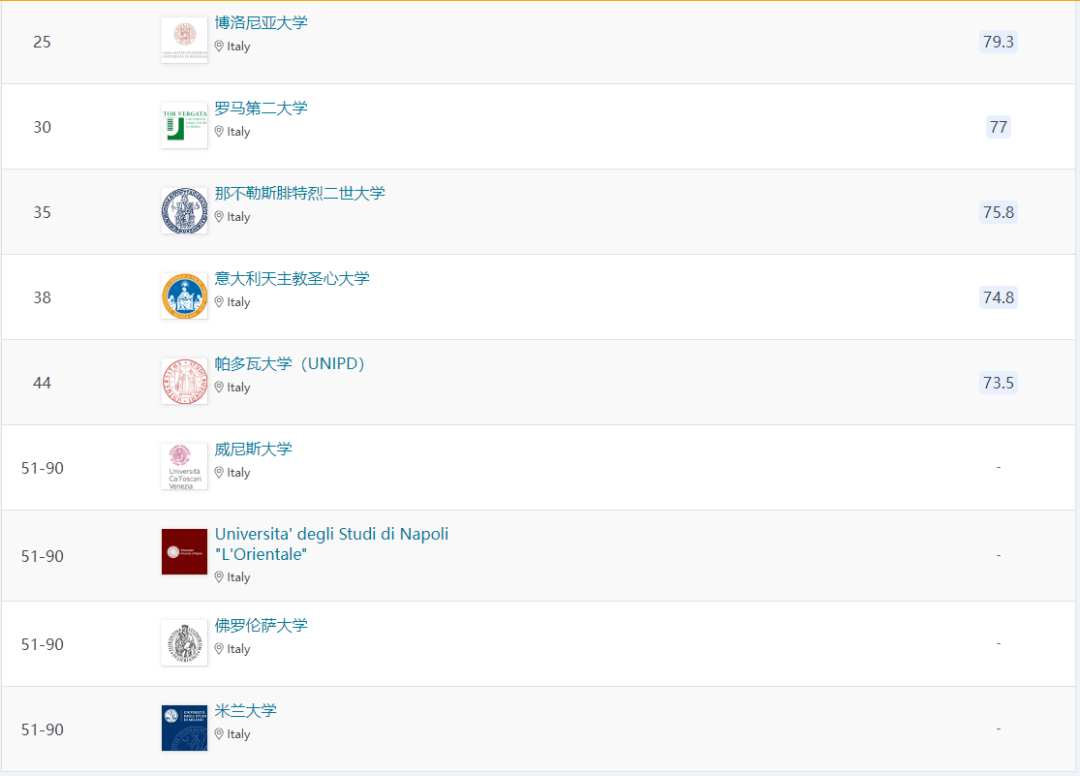Click the location pin under 意大利天主教圣心大学
This screenshot has width=1080, height=776.
(x=219, y=302)
